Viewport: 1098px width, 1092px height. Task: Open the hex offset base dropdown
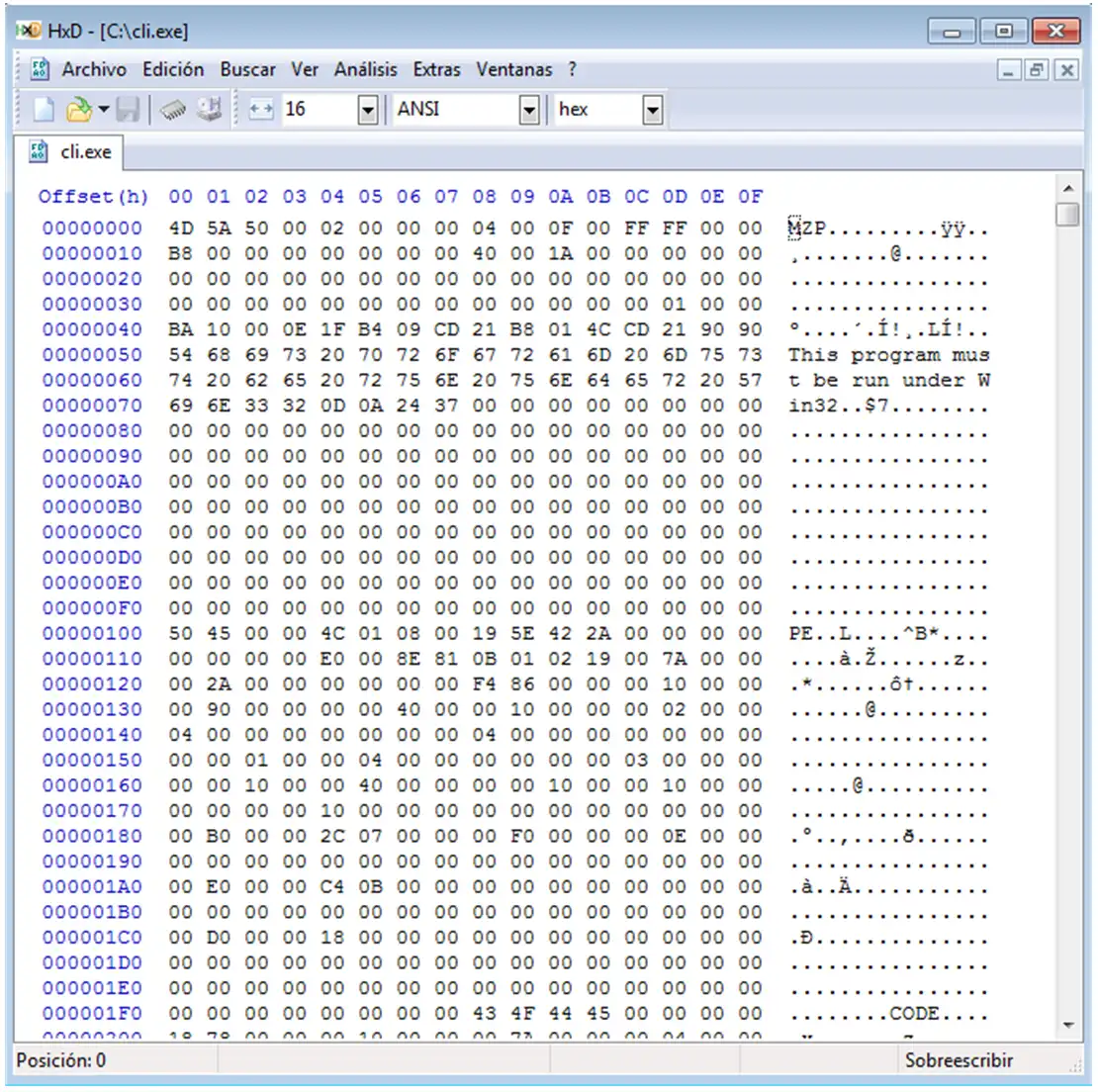click(652, 110)
